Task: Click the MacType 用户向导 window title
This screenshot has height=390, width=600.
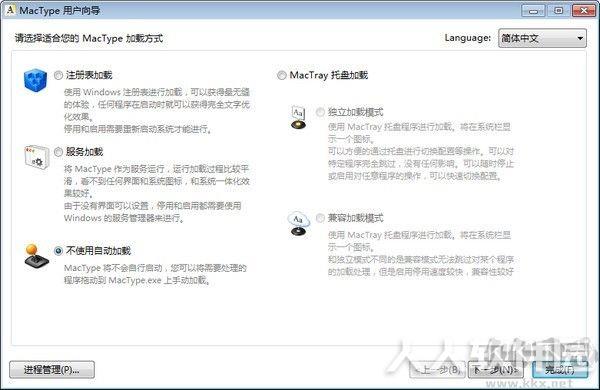Action: point(60,10)
